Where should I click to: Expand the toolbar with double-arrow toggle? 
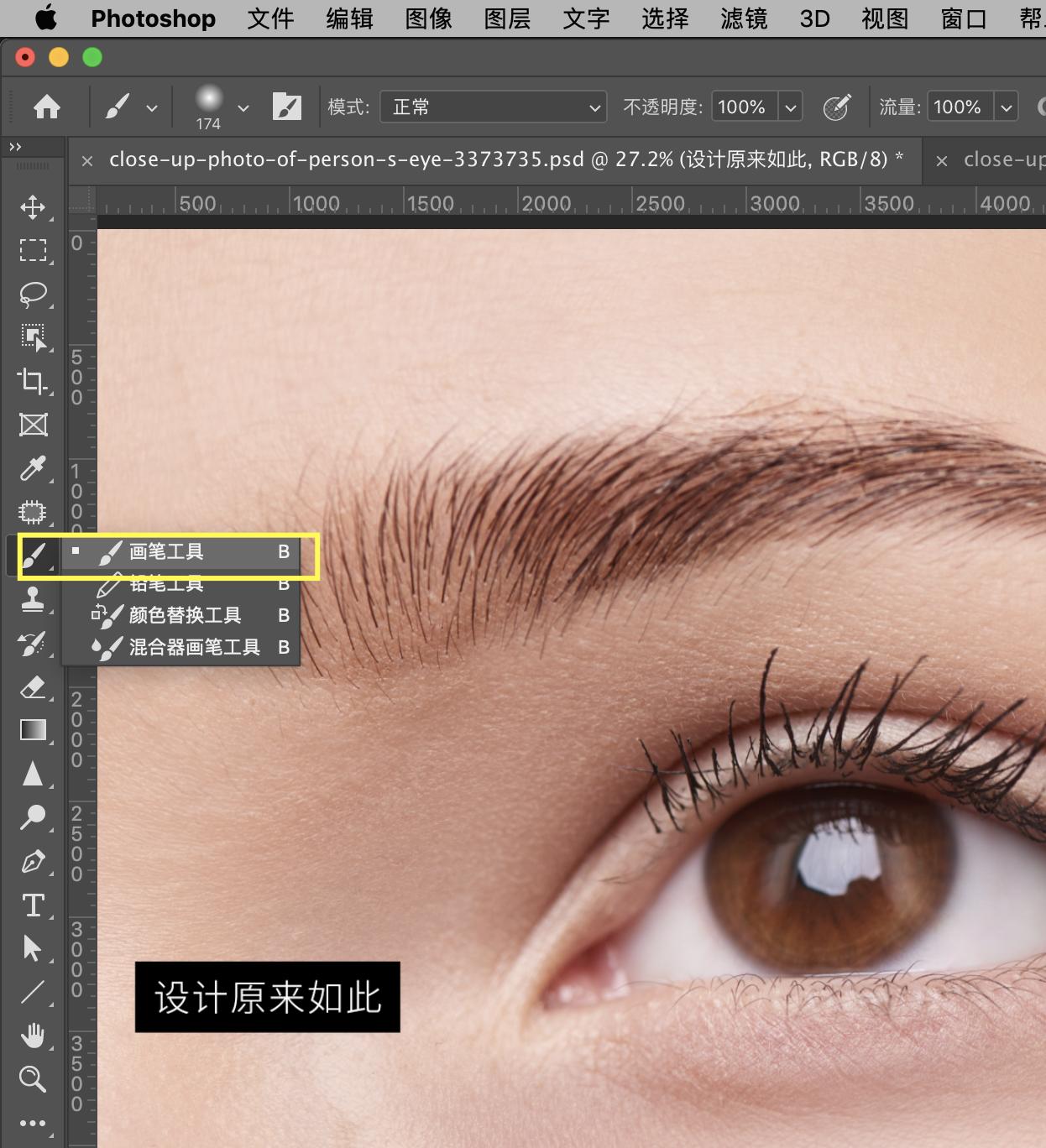coord(15,147)
